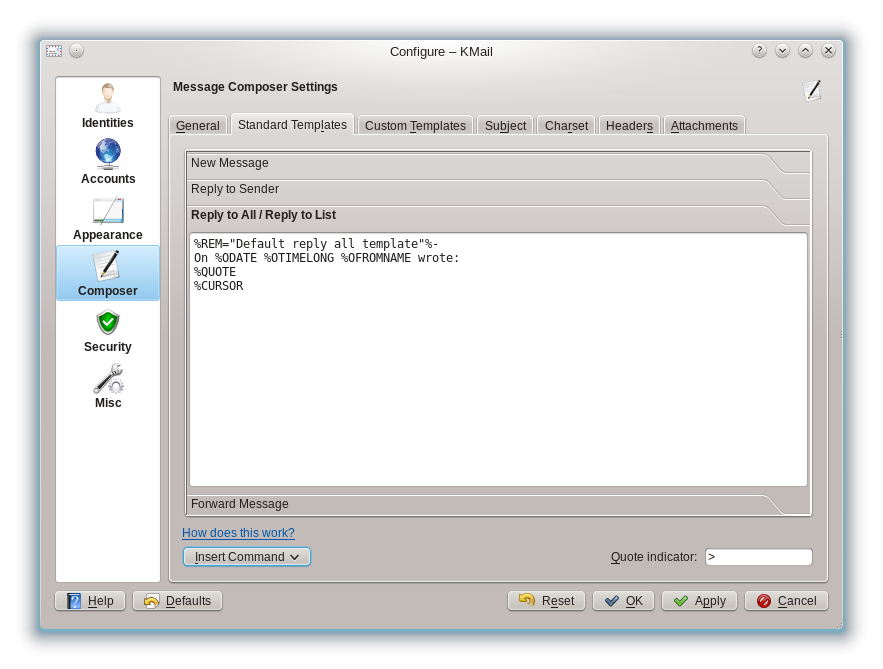Image resolution: width=883 pixels, height=669 pixels.
Task: Open the Headers tab
Action: [x=629, y=125]
